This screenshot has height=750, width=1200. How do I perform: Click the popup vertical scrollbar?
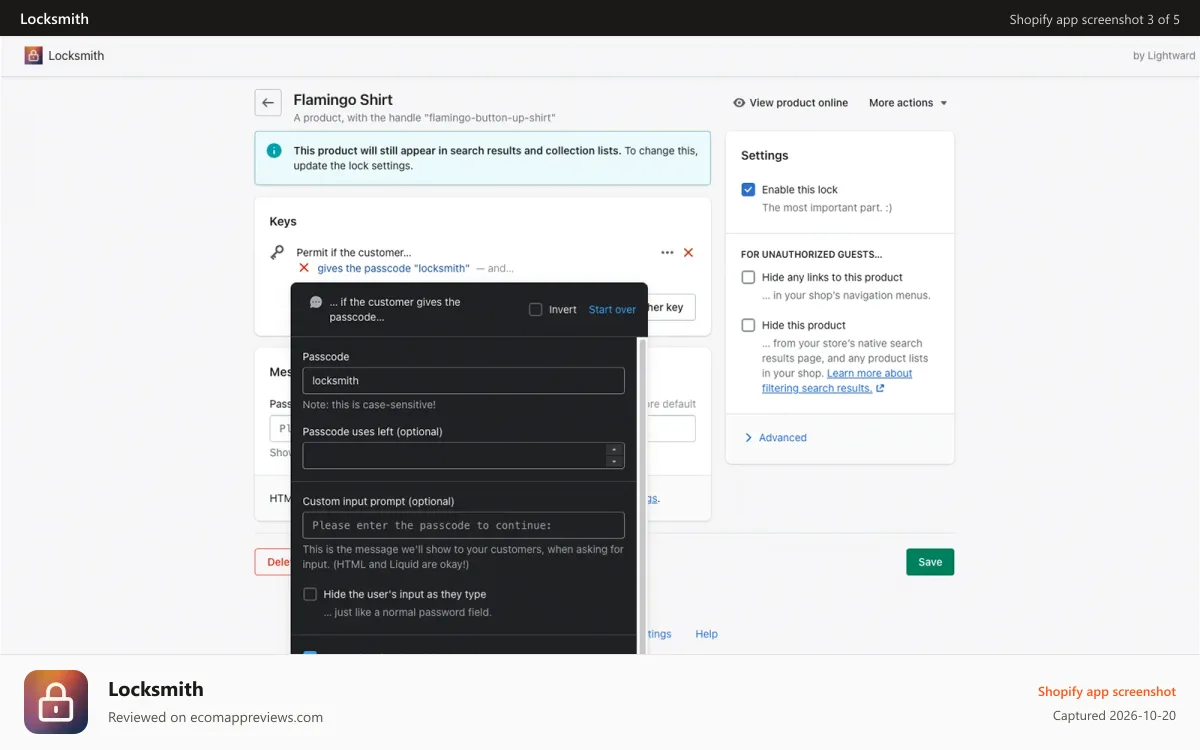pyautogui.click(x=642, y=497)
